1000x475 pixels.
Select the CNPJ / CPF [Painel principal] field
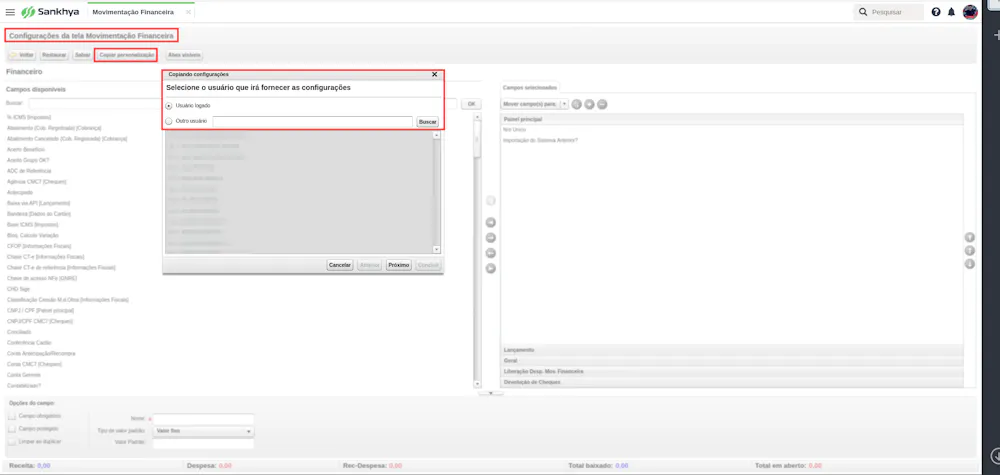[40, 311]
